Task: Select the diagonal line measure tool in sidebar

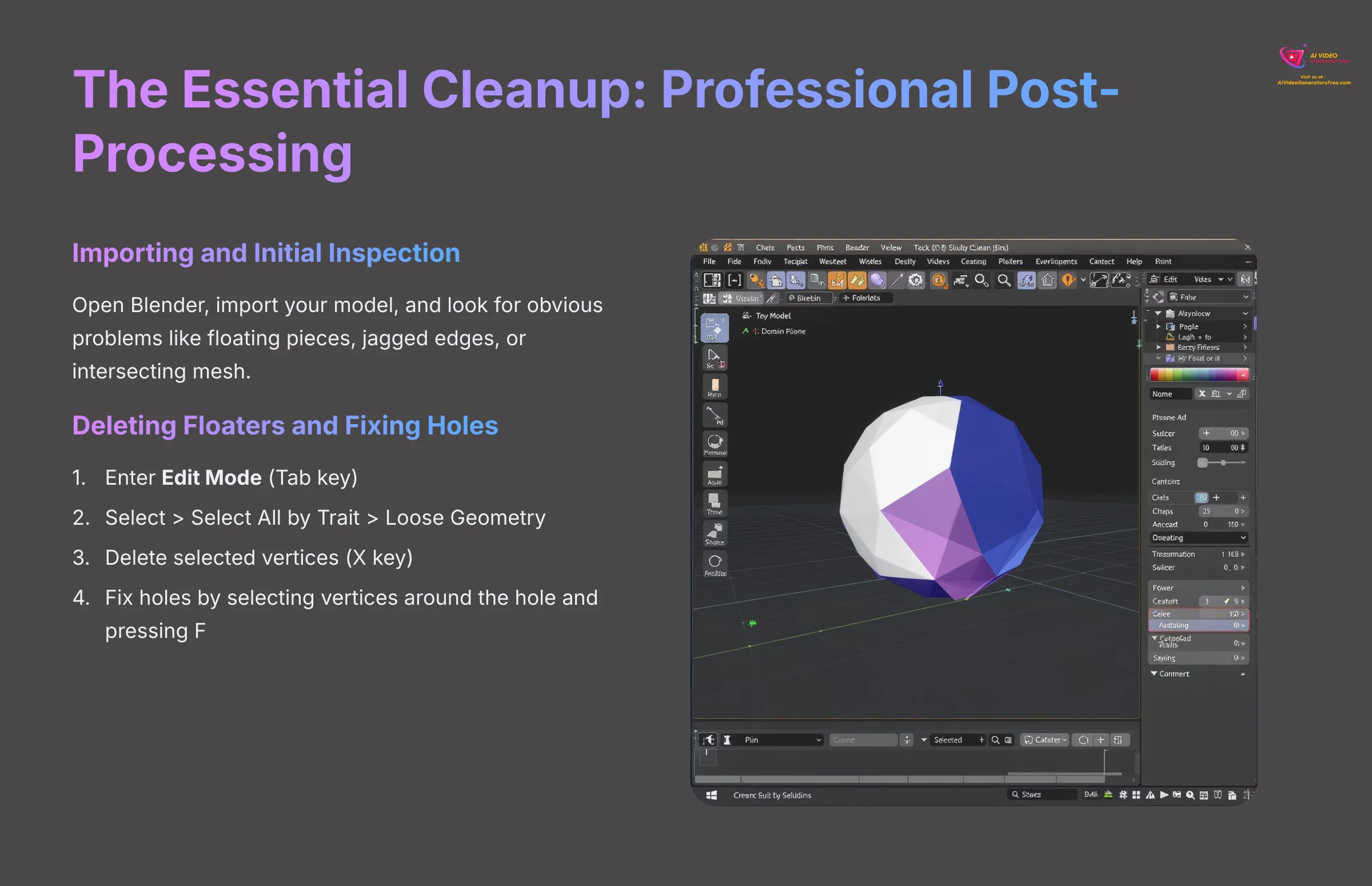Action: tap(715, 415)
